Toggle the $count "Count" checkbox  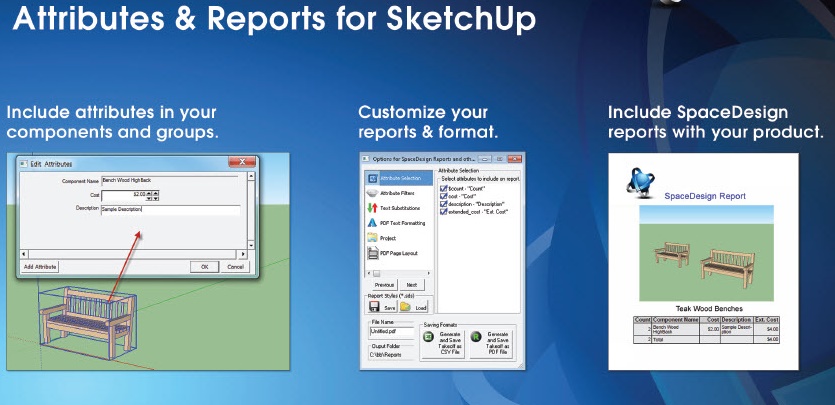(x=443, y=188)
